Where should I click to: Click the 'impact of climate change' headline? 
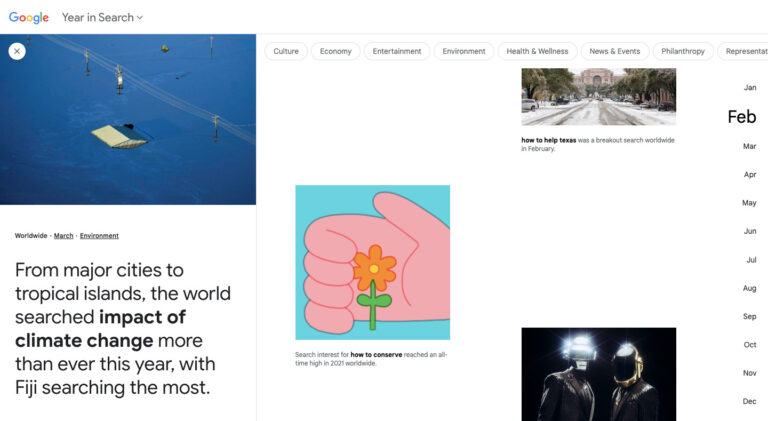click(x=122, y=328)
